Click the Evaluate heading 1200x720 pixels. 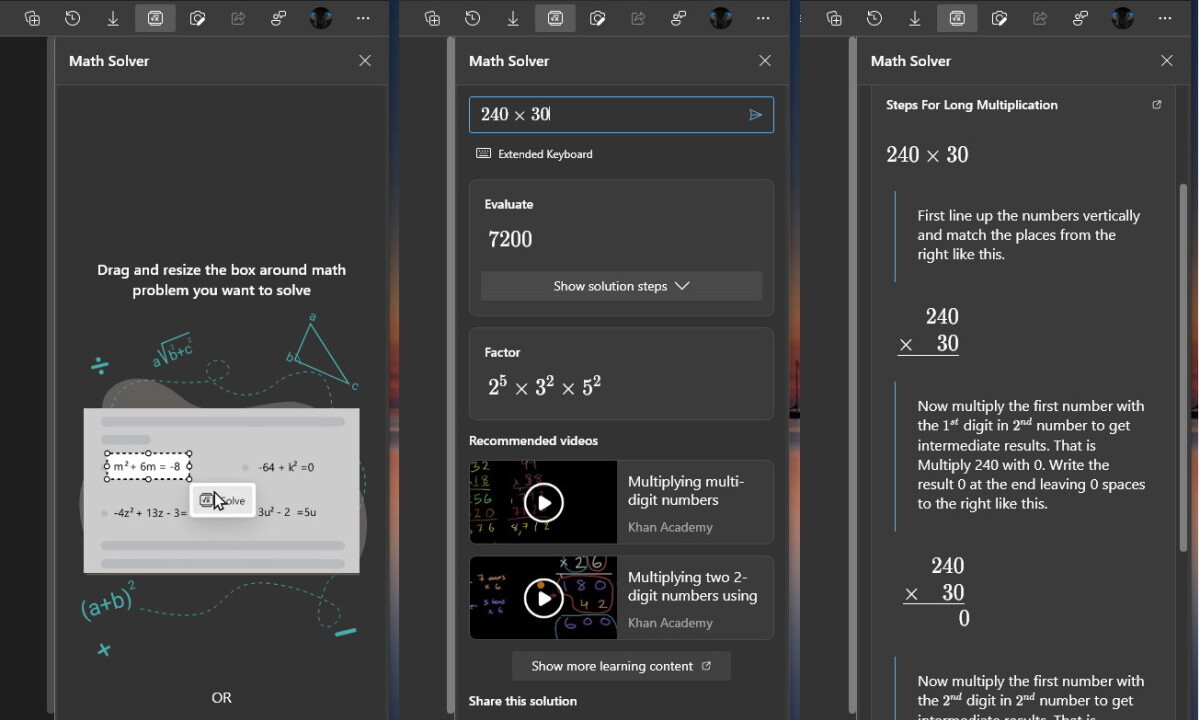509,204
